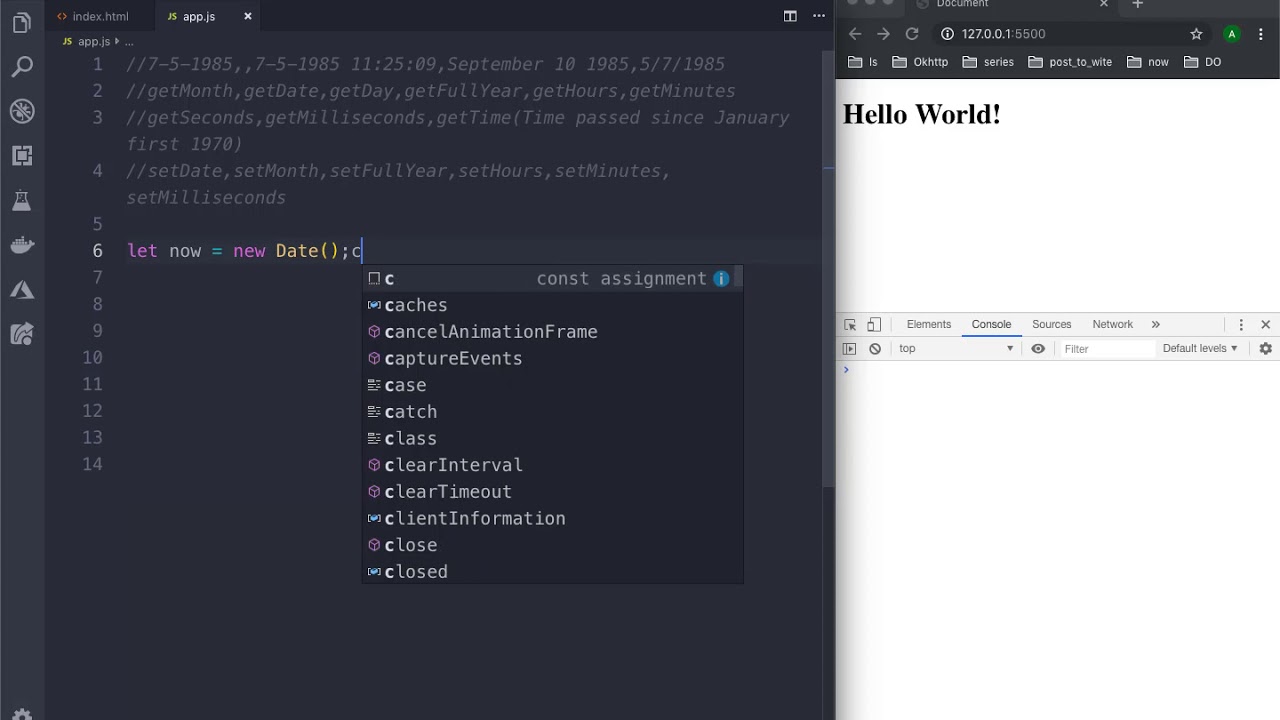Switch to the DevTools Sources tab

pos(1051,325)
